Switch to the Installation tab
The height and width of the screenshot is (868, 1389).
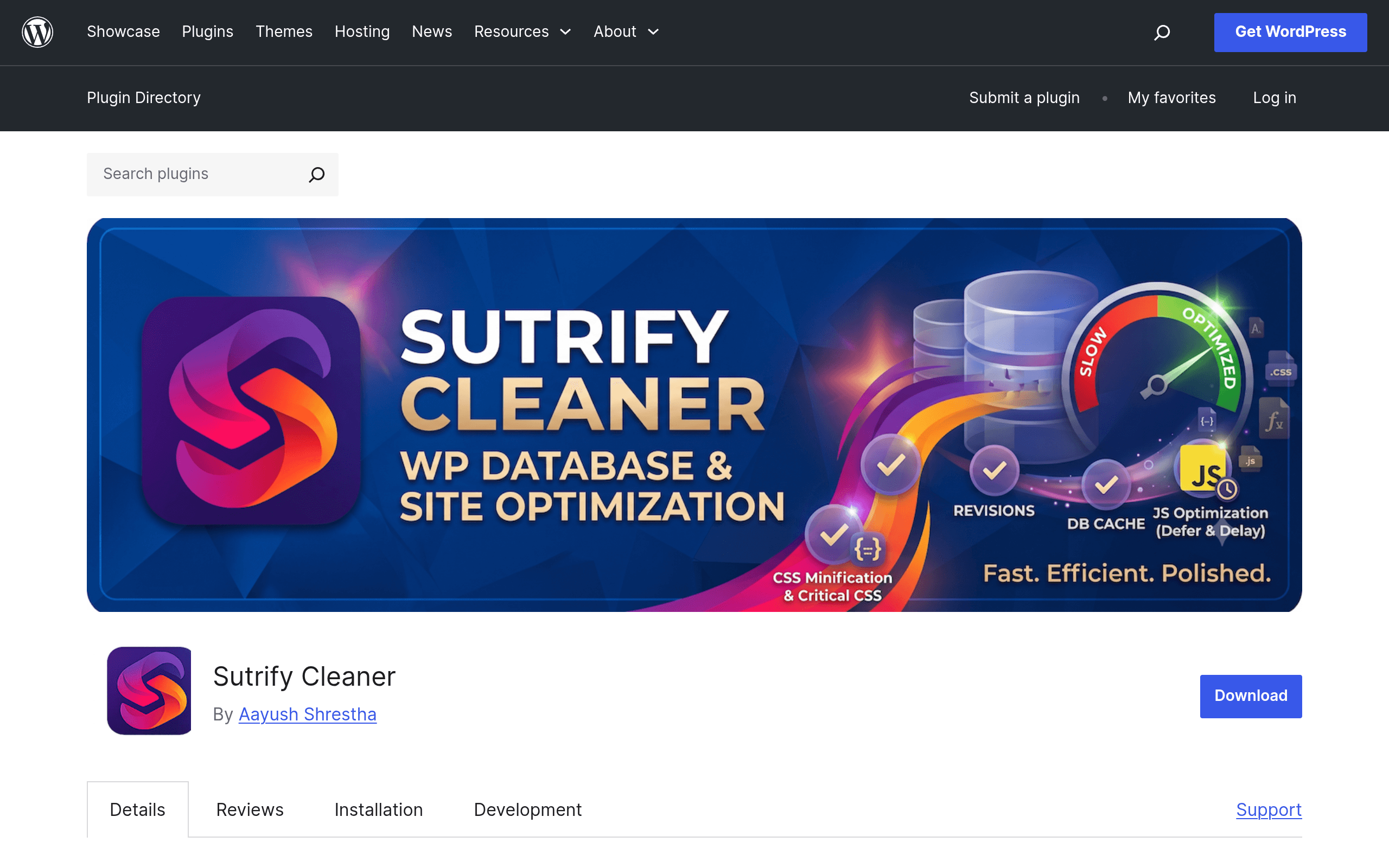pyautogui.click(x=379, y=809)
